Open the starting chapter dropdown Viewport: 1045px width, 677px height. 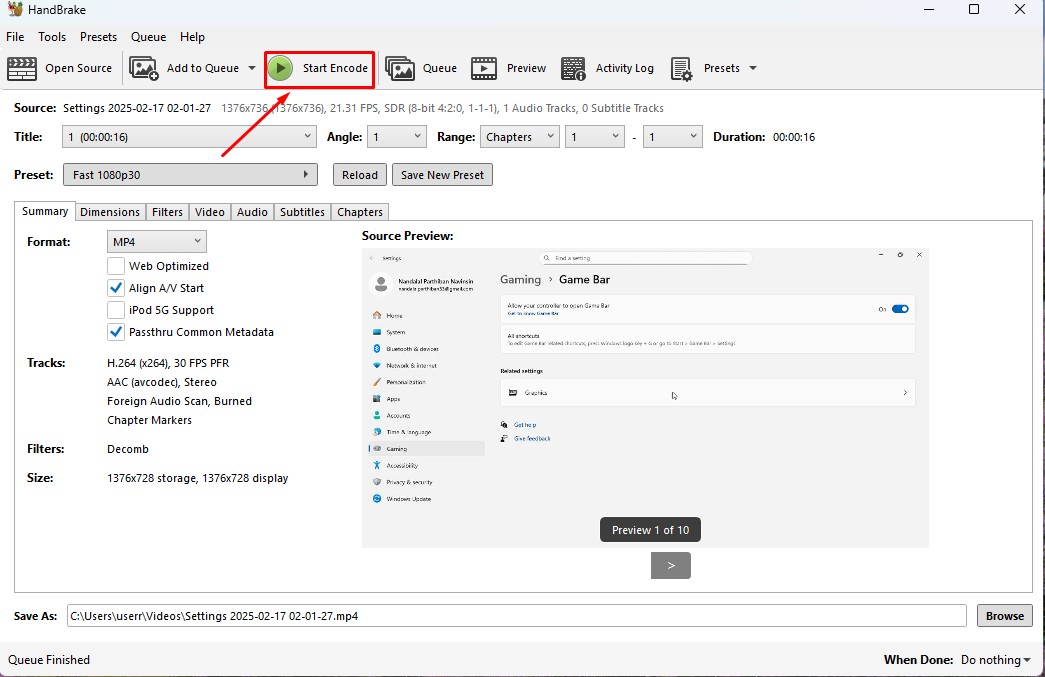595,137
